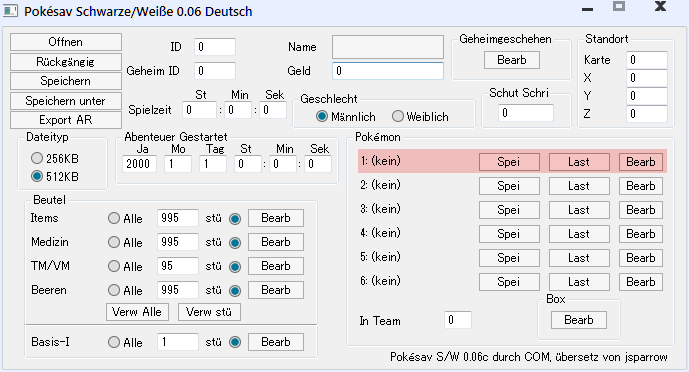Click the Spielzeit St field

point(199,110)
